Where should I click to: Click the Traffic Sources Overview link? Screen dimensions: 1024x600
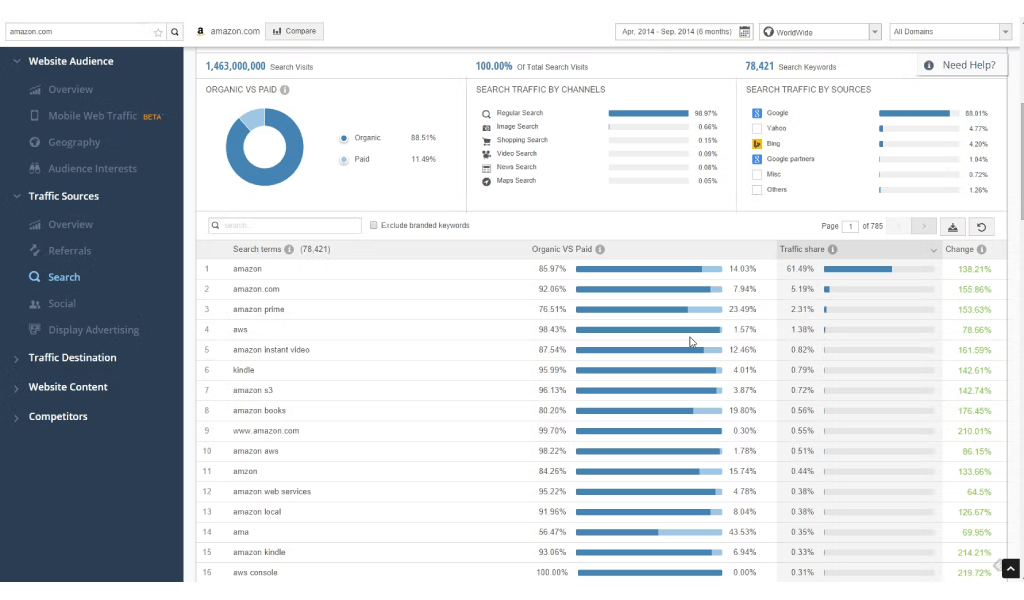point(71,225)
